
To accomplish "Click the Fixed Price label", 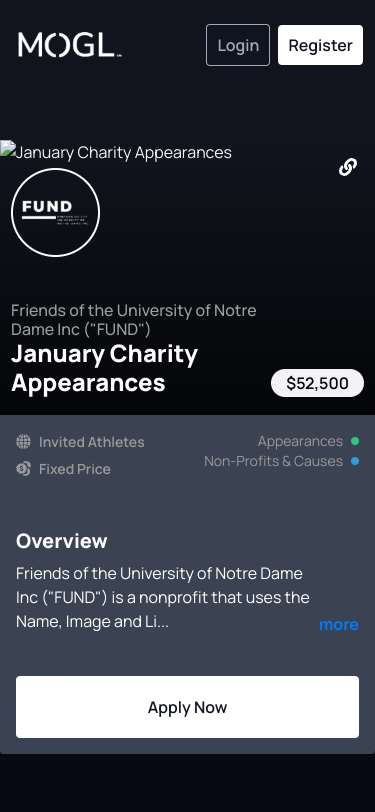I will point(75,469).
